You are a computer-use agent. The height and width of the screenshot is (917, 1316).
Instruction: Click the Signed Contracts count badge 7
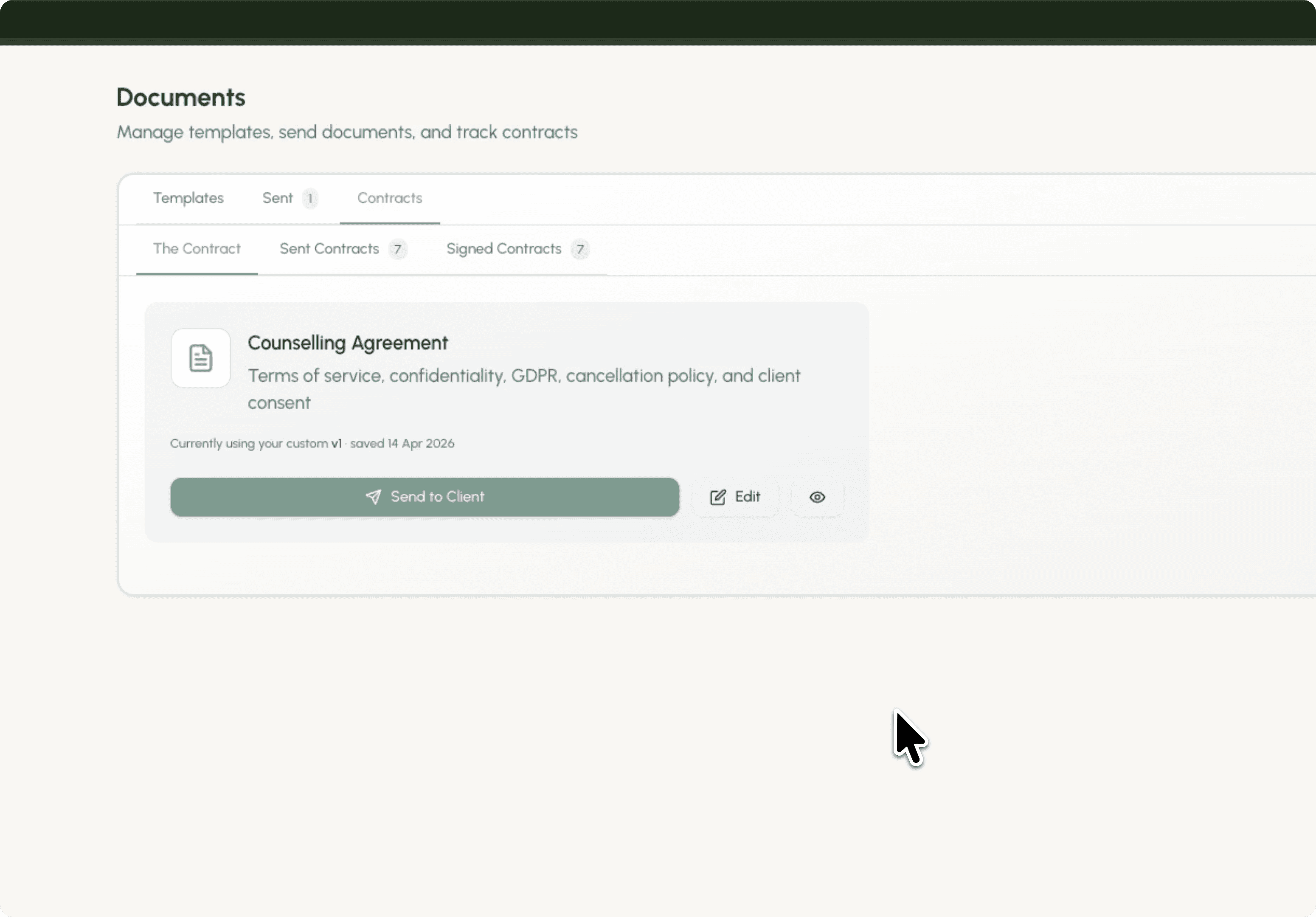(580, 249)
